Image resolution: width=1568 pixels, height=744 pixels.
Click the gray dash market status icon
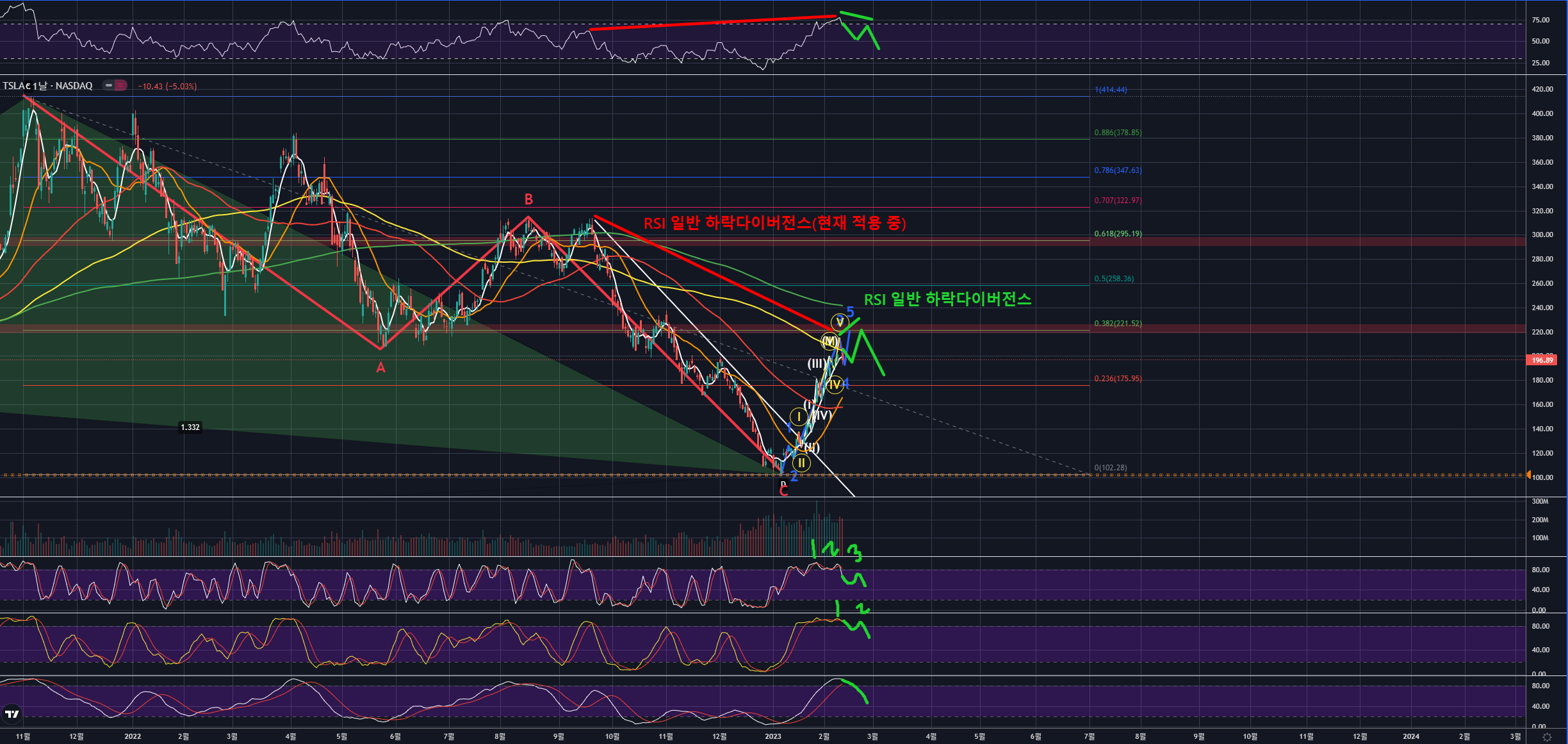coord(109,85)
